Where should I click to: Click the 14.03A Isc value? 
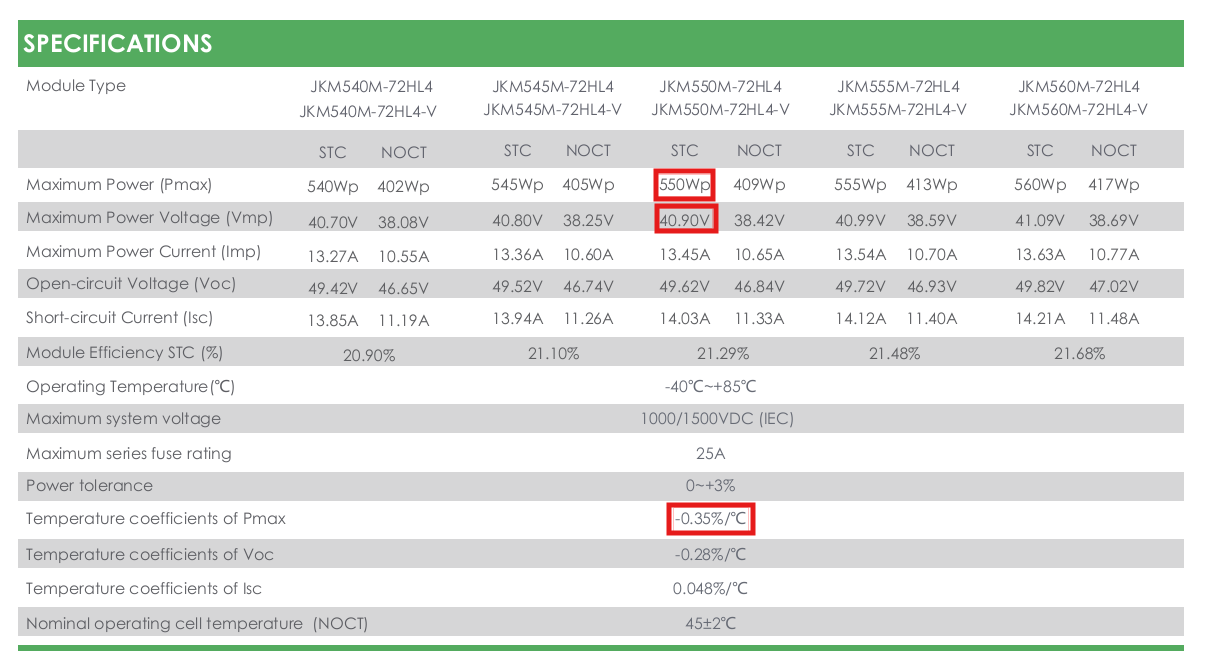(685, 319)
